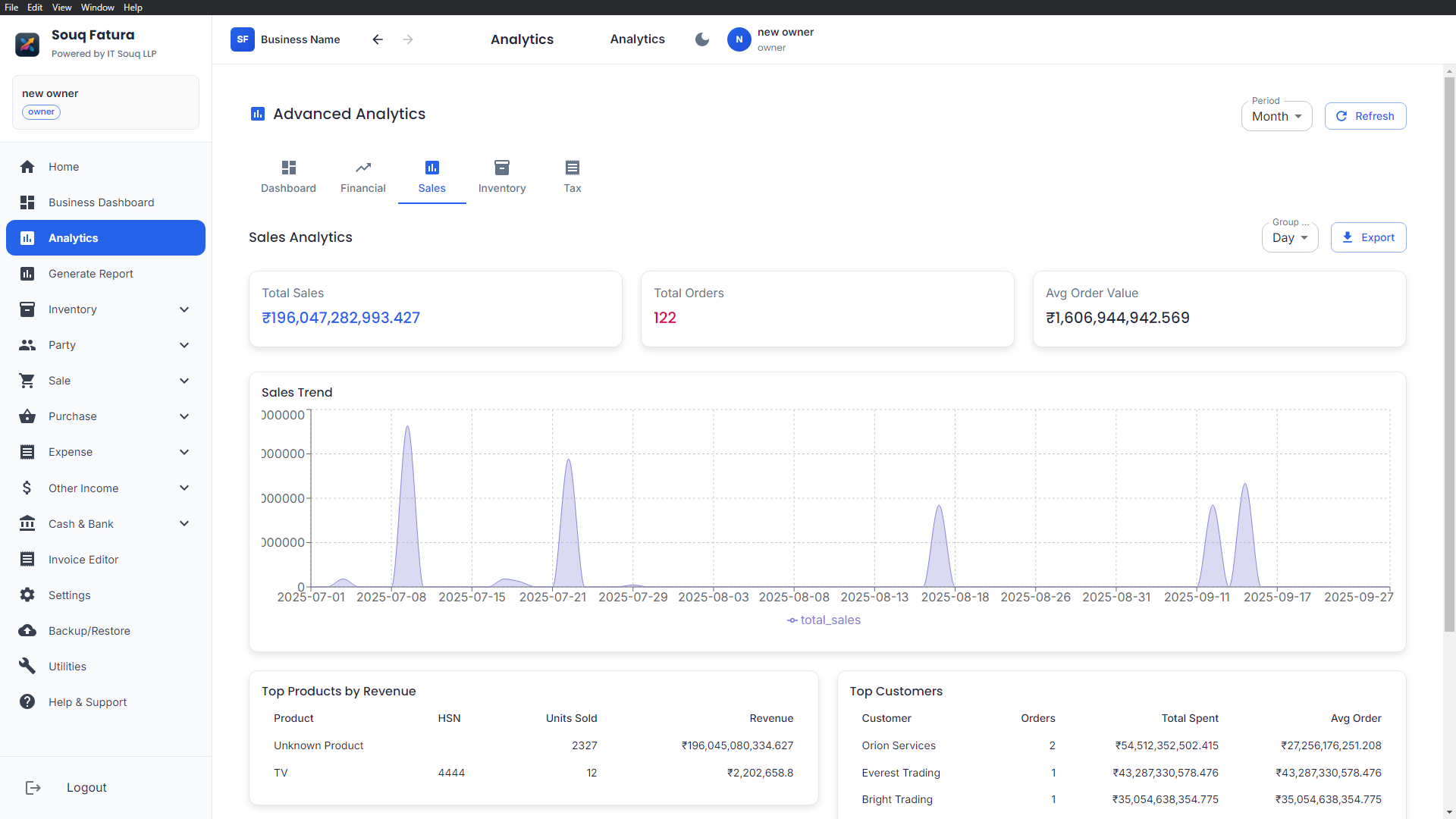The image size is (1456, 819).
Task: Switch to the Tax tab
Action: coord(572,177)
